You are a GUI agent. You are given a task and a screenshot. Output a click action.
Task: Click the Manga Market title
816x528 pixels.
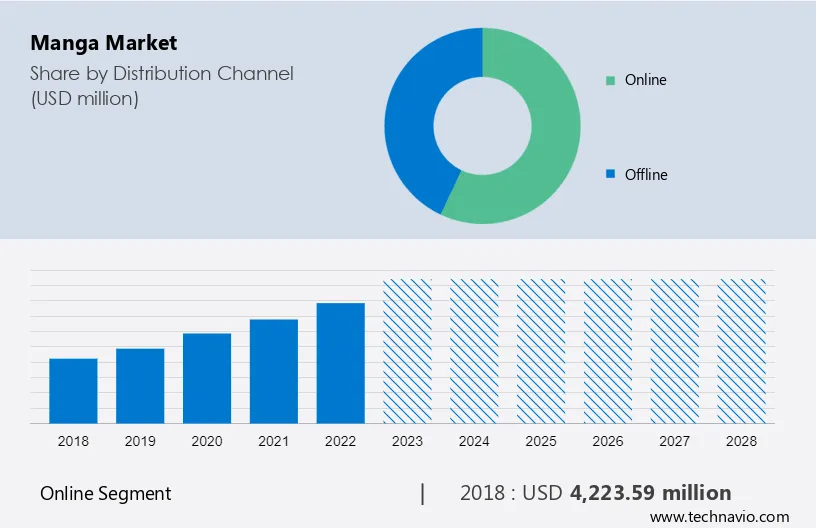[104, 43]
